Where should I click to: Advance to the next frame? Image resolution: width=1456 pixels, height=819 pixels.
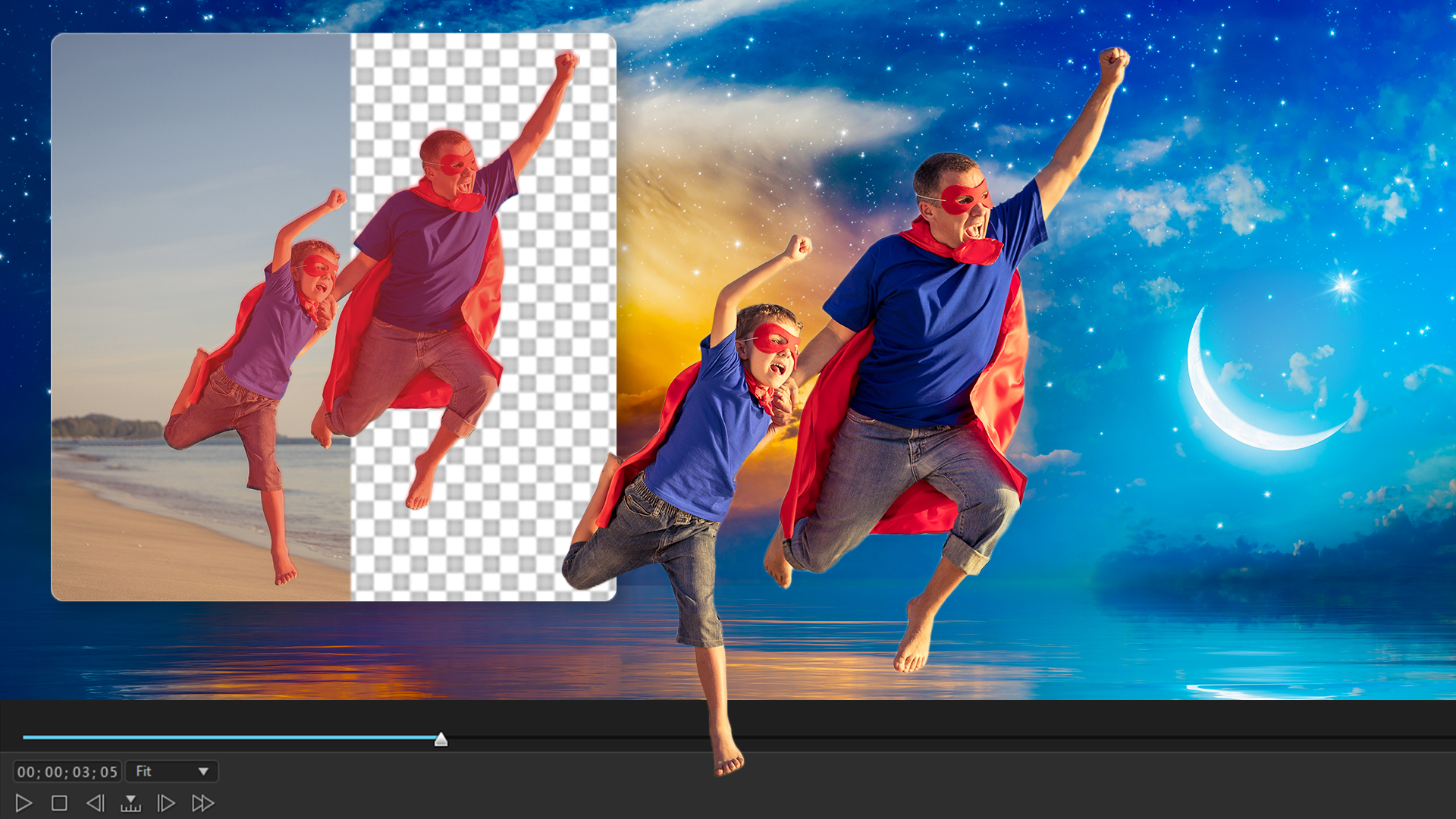pyautogui.click(x=165, y=803)
